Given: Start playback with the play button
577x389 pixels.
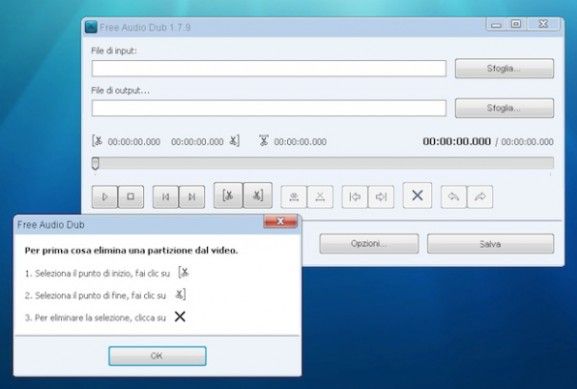Looking at the screenshot, I should [105, 197].
